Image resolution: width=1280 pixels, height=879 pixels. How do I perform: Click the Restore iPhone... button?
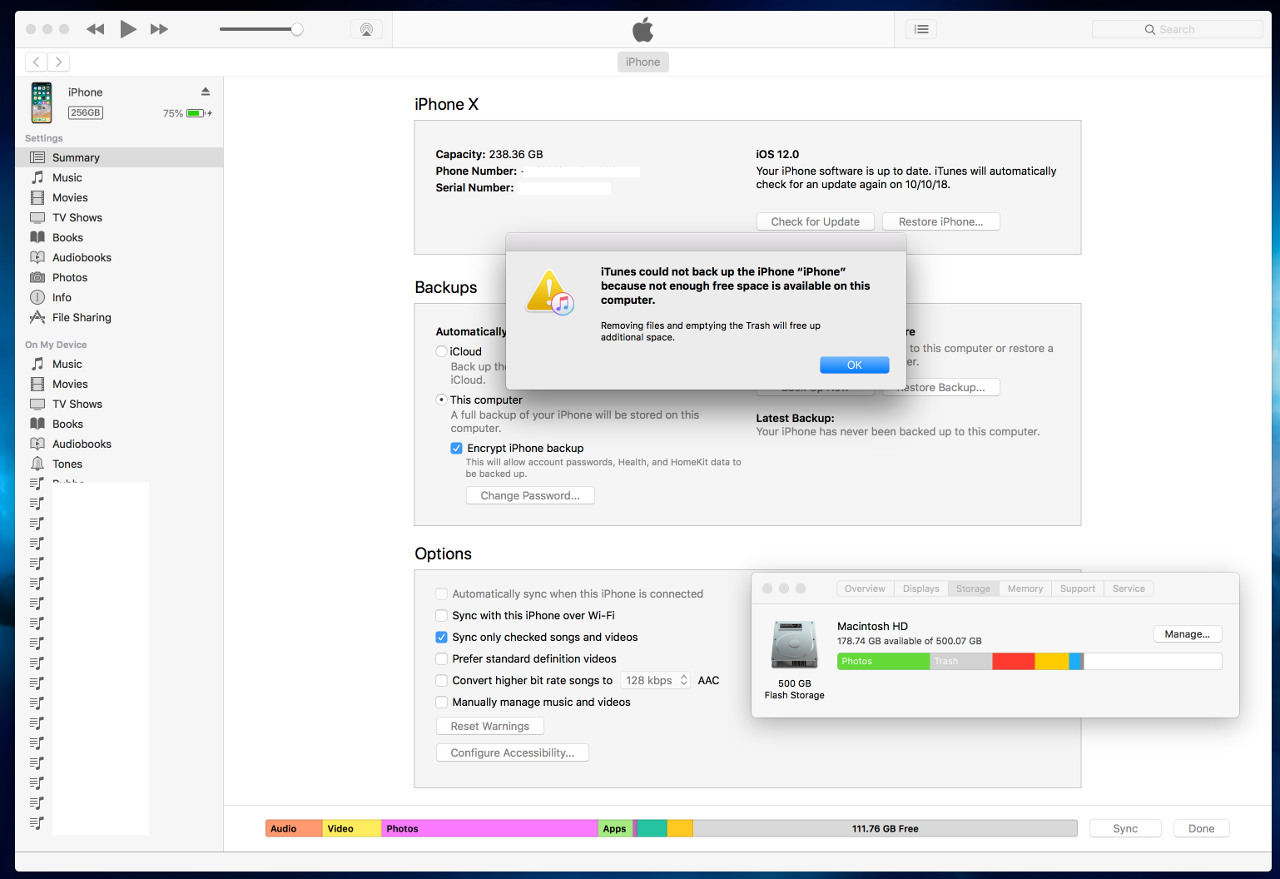coord(941,222)
